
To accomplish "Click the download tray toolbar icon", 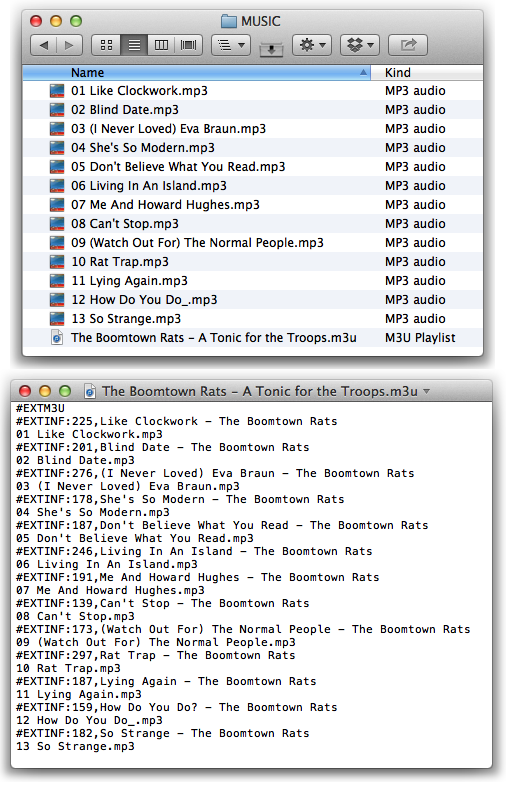I will 271,49.
